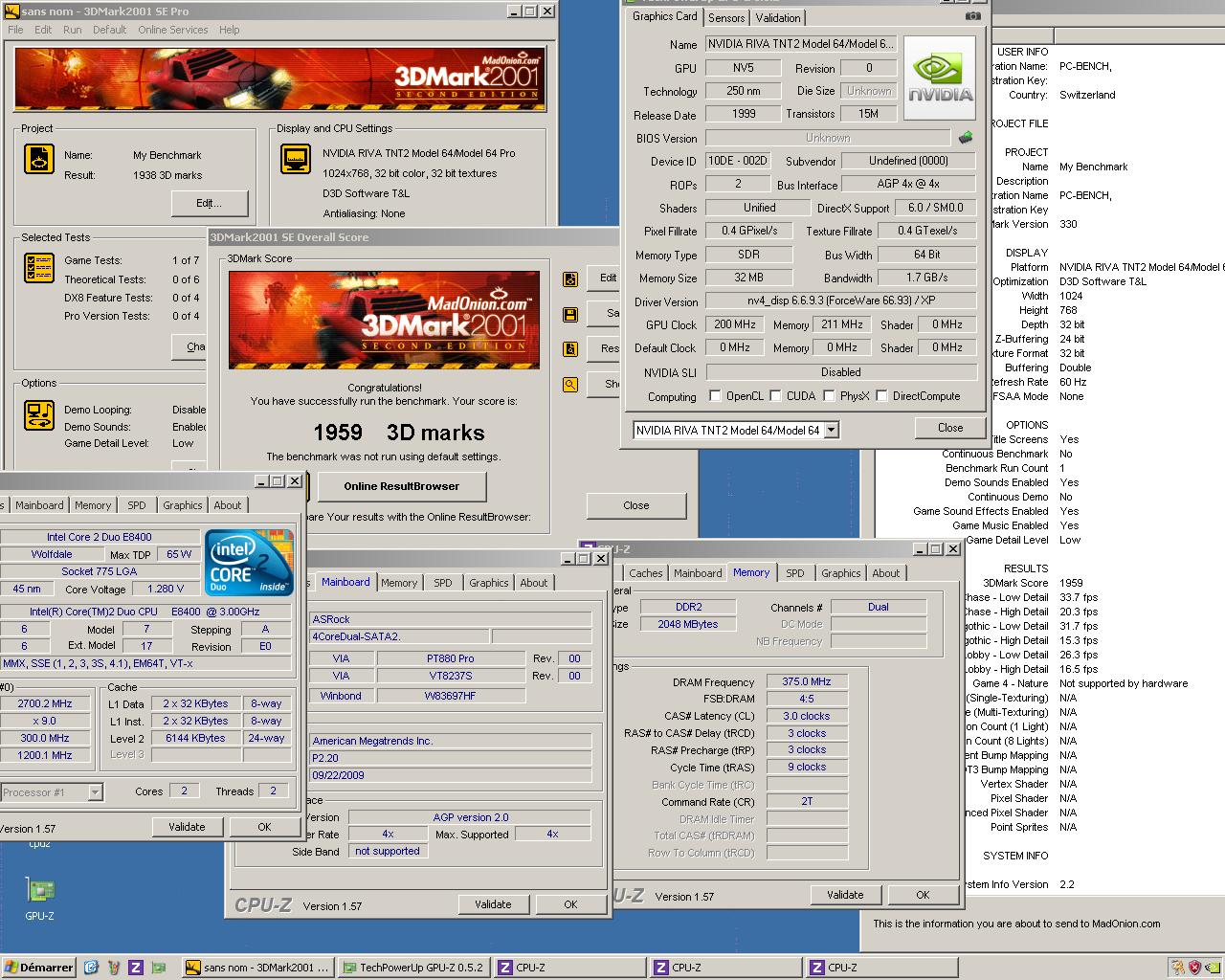Open the Démarrer start button
The height and width of the screenshot is (980, 1225).
point(39,968)
